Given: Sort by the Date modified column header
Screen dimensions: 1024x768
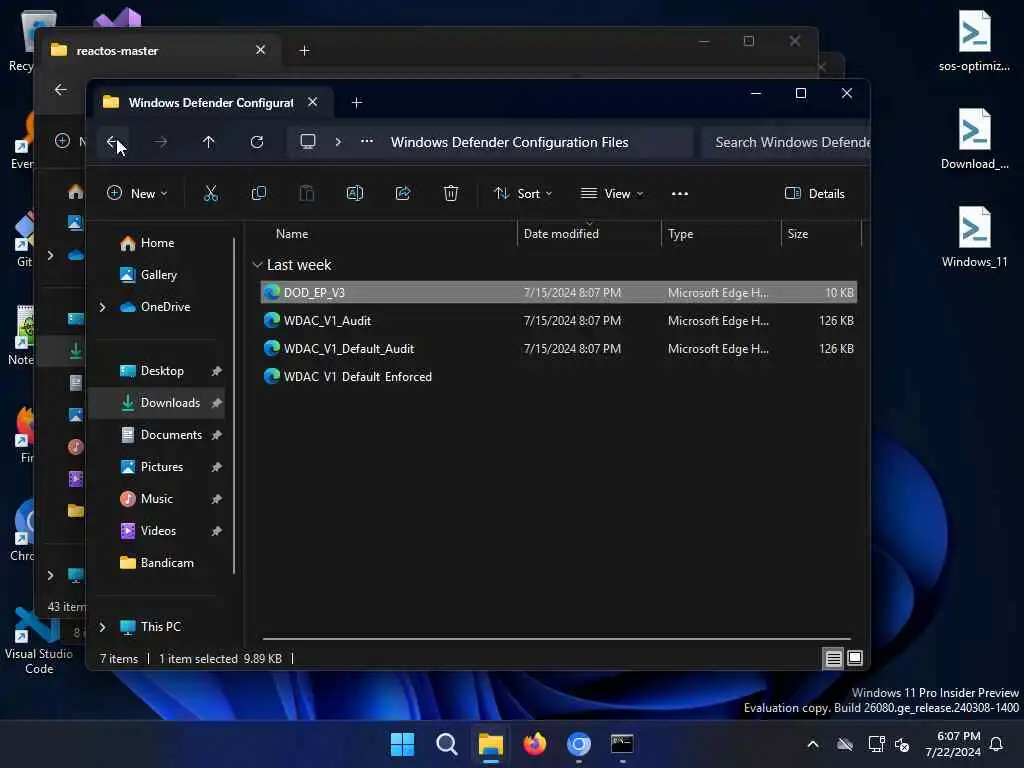Looking at the screenshot, I should pos(589,234).
